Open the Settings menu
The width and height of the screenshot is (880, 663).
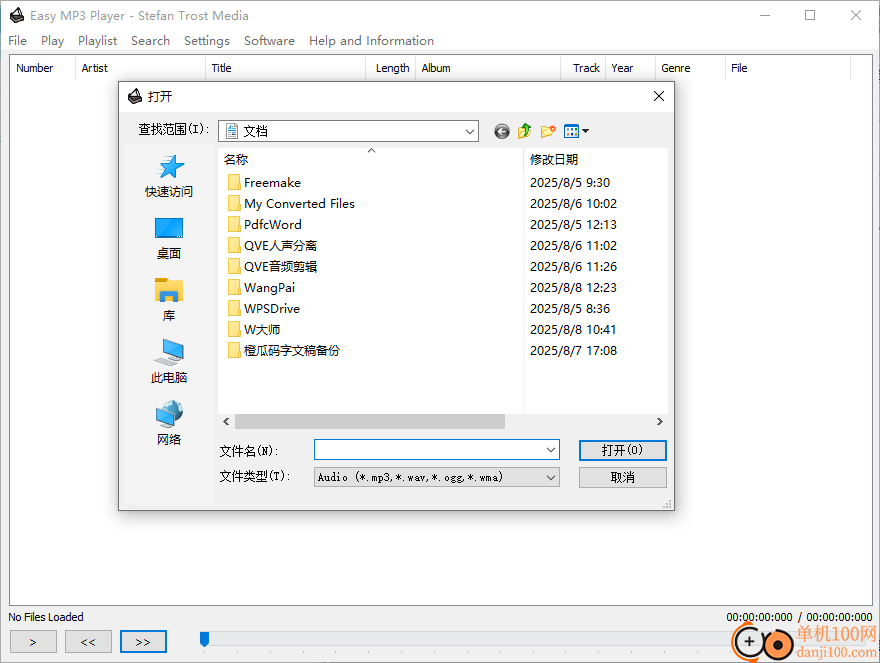pos(207,41)
